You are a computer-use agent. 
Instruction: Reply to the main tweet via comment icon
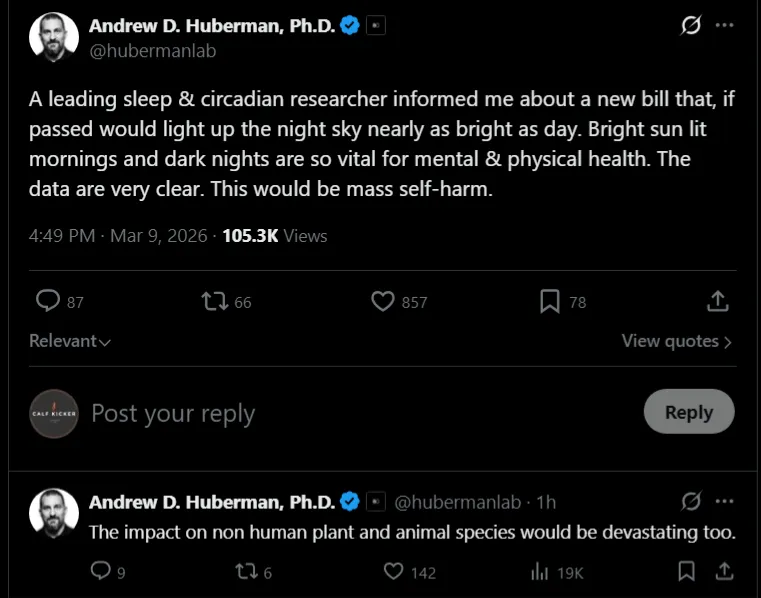tap(48, 301)
